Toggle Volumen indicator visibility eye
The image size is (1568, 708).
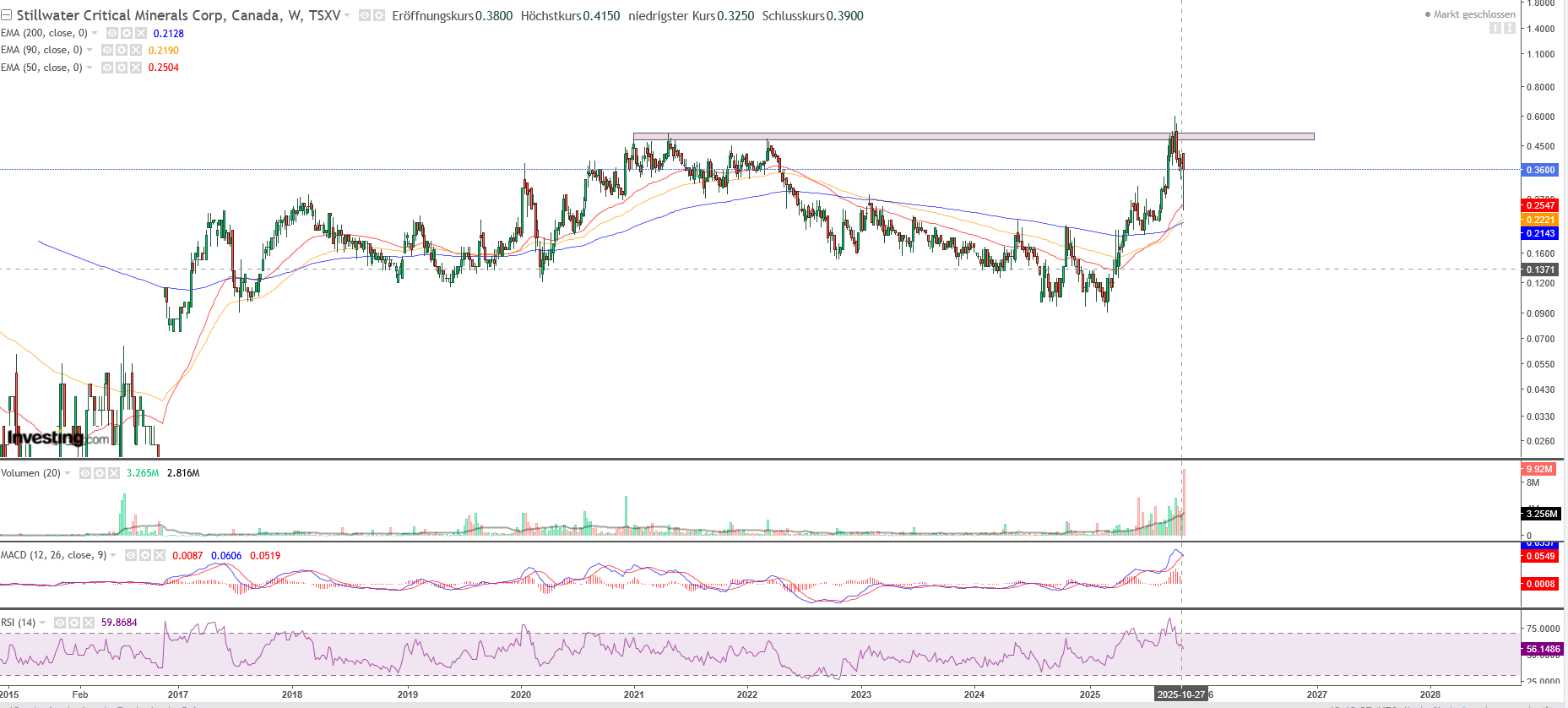click(85, 473)
